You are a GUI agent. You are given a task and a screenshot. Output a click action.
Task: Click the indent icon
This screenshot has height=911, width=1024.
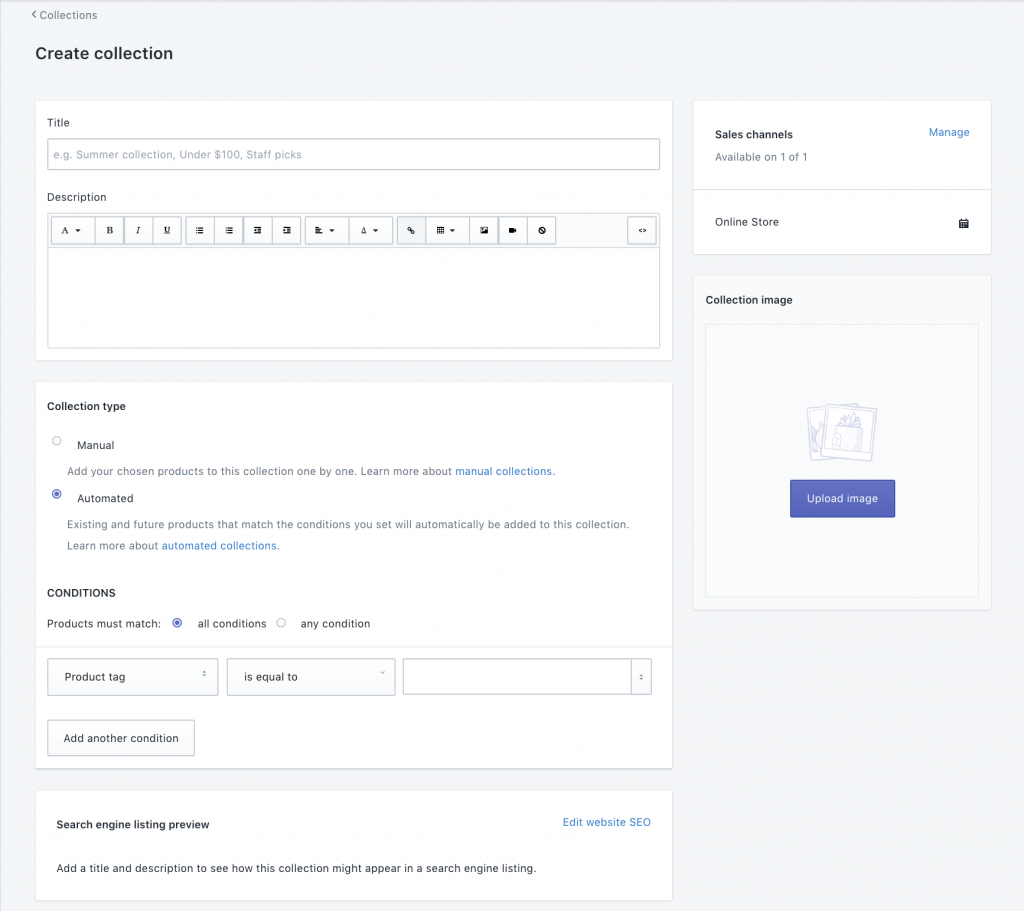pyautogui.click(x=286, y=231)
